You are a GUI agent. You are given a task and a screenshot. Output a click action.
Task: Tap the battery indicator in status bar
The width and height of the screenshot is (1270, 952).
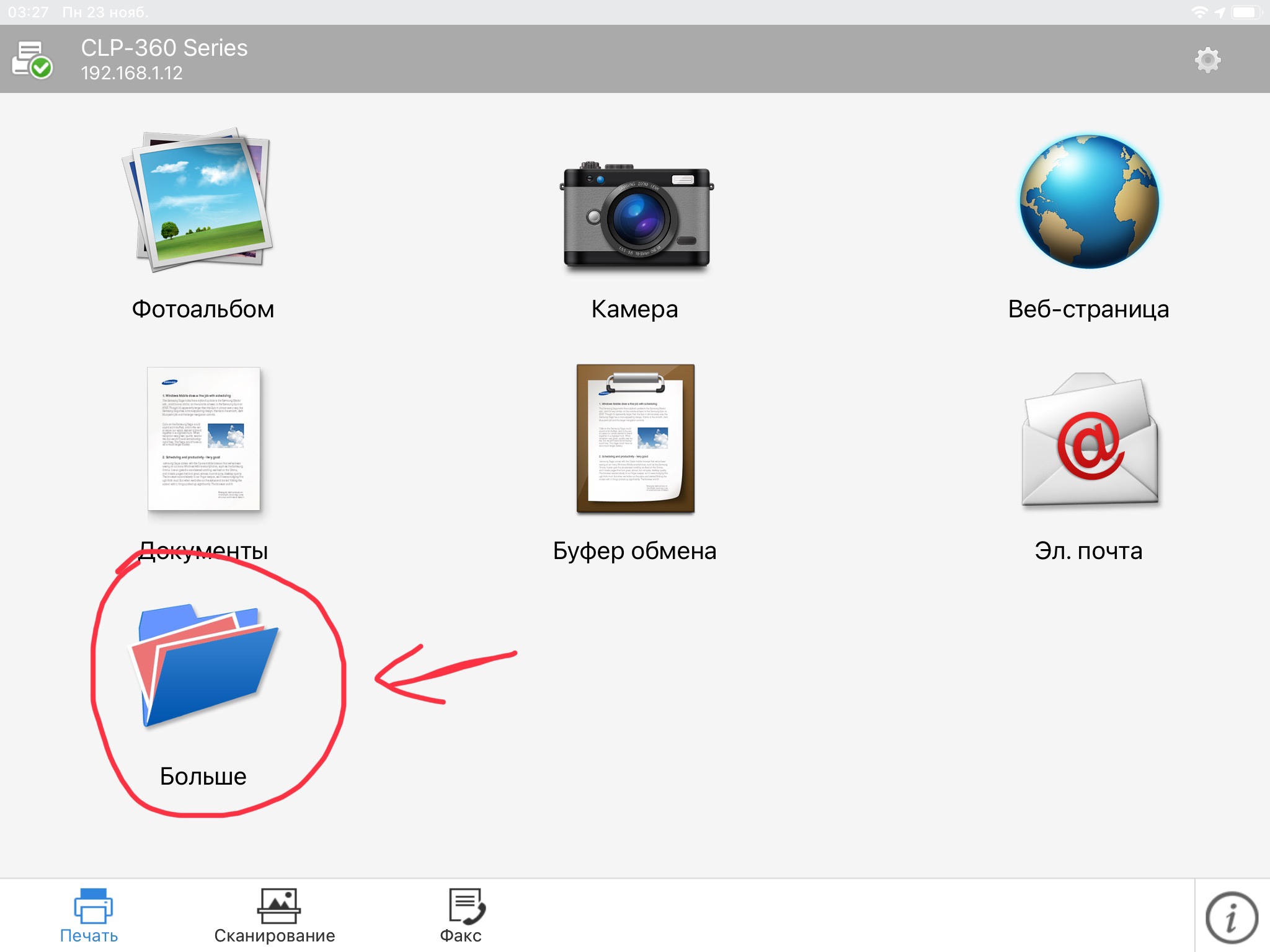[x=1245, y=12]
